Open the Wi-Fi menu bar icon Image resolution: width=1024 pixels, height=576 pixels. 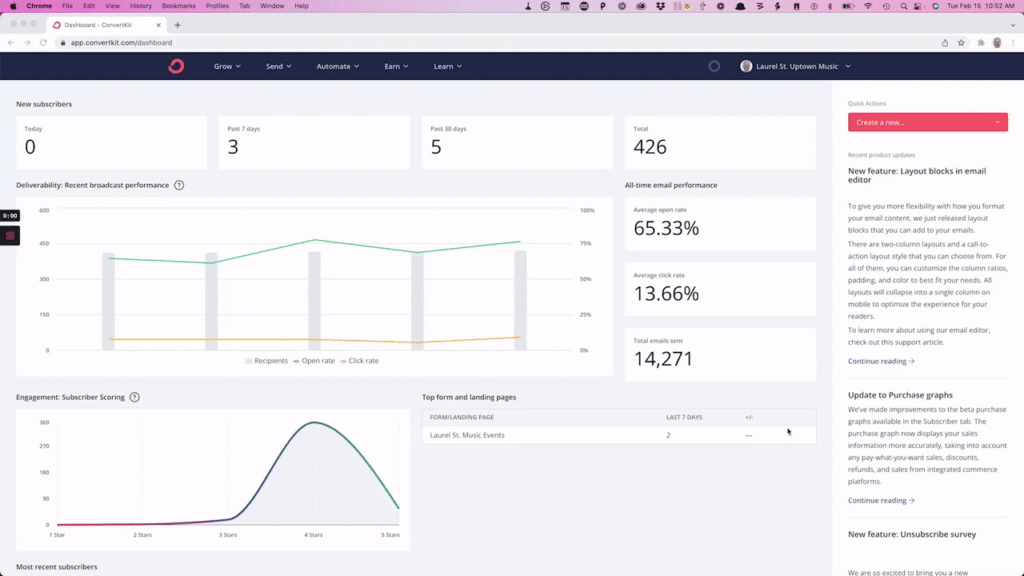[868, 6]
